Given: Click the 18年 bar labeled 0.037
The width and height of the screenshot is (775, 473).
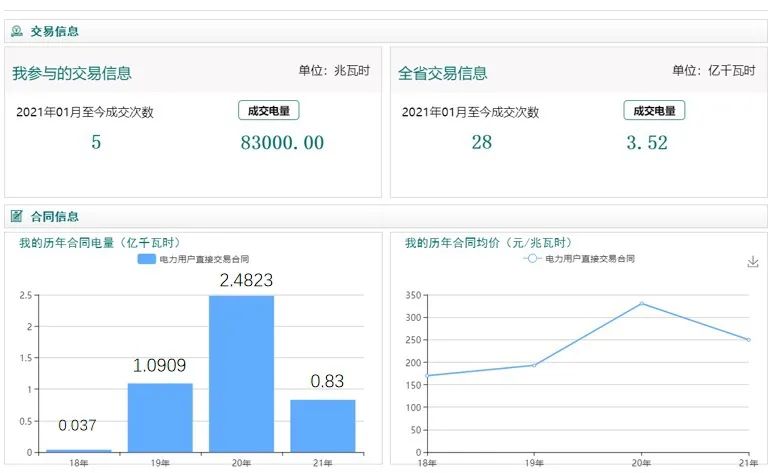Looking at the screenshot, I should (79, 451).
